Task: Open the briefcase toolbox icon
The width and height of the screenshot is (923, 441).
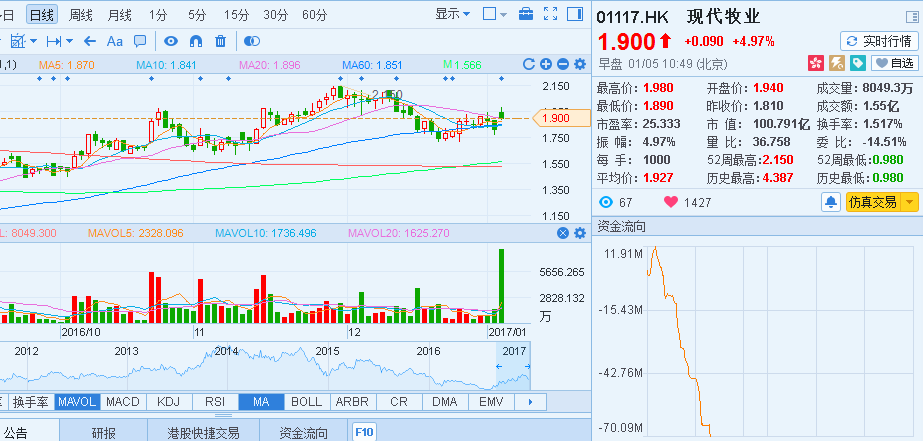Action: click(x=526, y=14)
